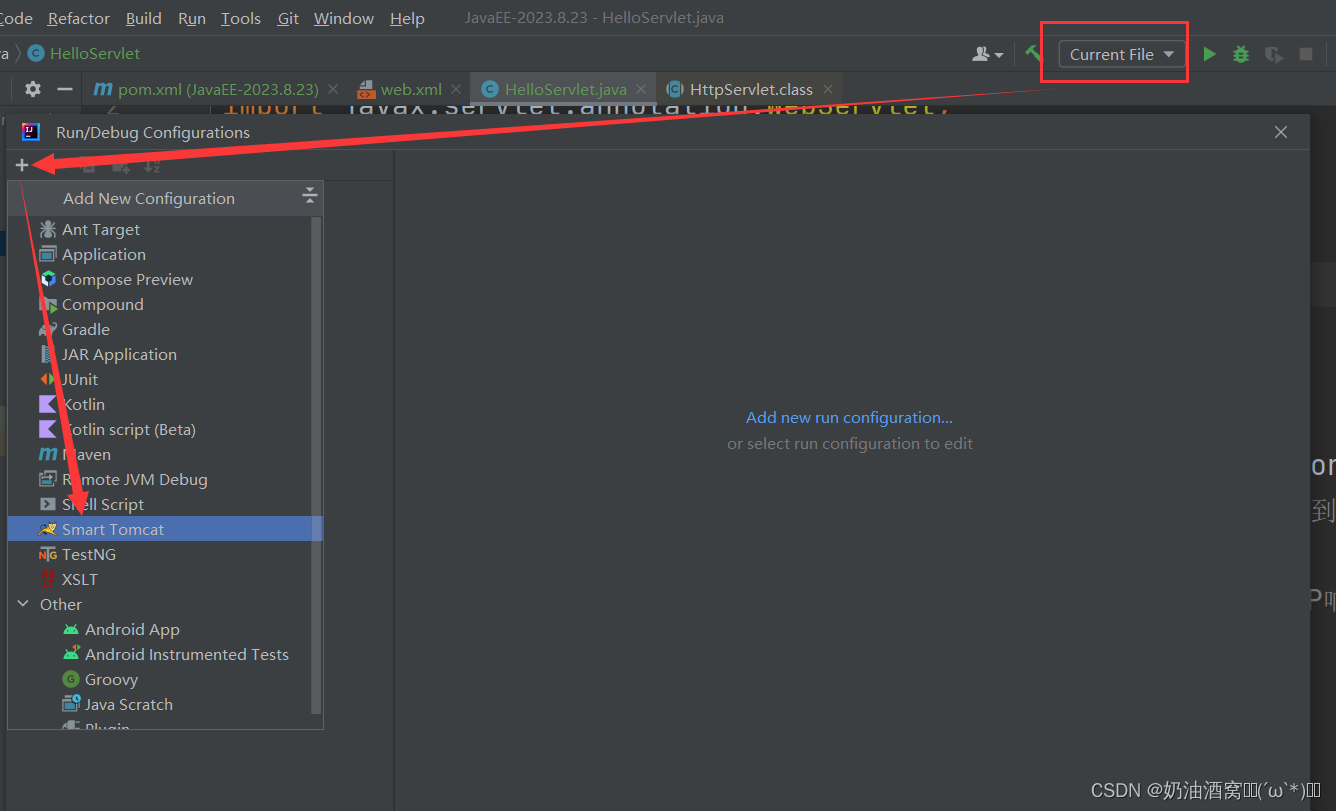Image resolution: width=1336 pixels, height=811 pixels.
Task: Click the Android App robot icon
Action: (71, 629)
